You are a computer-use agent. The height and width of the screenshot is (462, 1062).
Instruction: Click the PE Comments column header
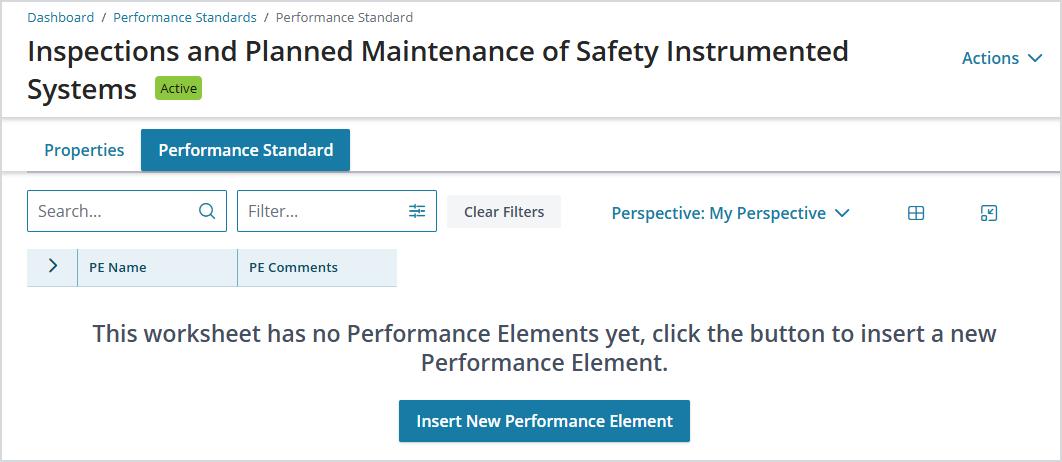[x=317, y=267]
